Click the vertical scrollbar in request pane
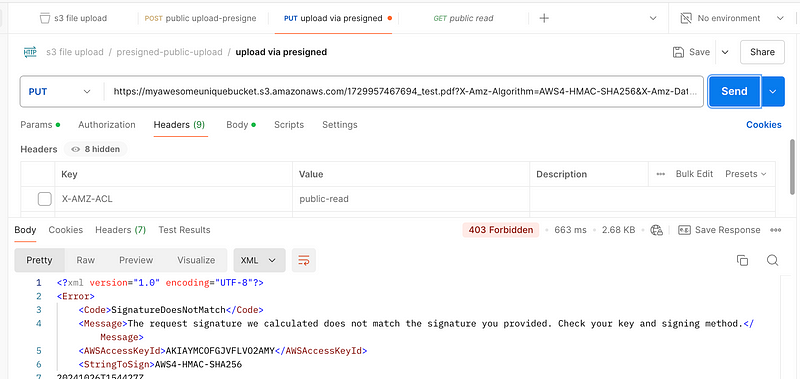The image size is (800, 379). 792,167
